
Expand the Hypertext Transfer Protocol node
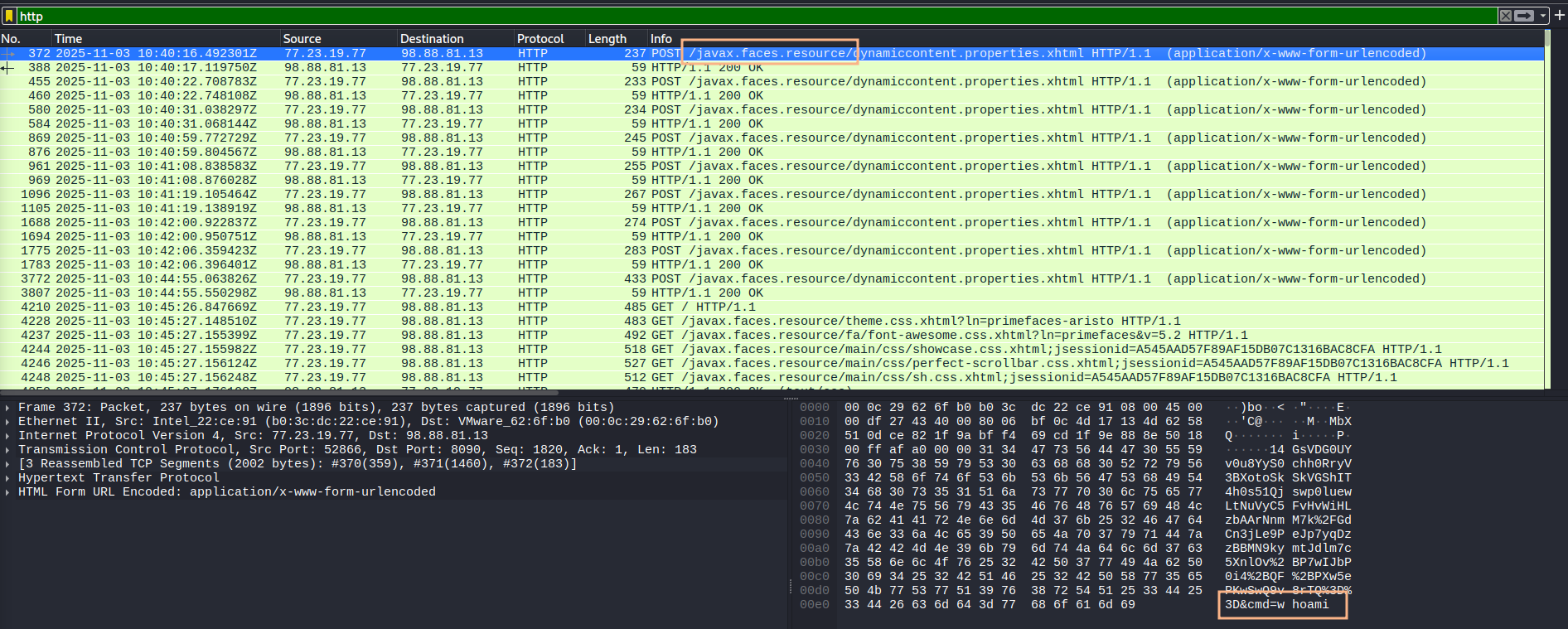tap(7, 478)
